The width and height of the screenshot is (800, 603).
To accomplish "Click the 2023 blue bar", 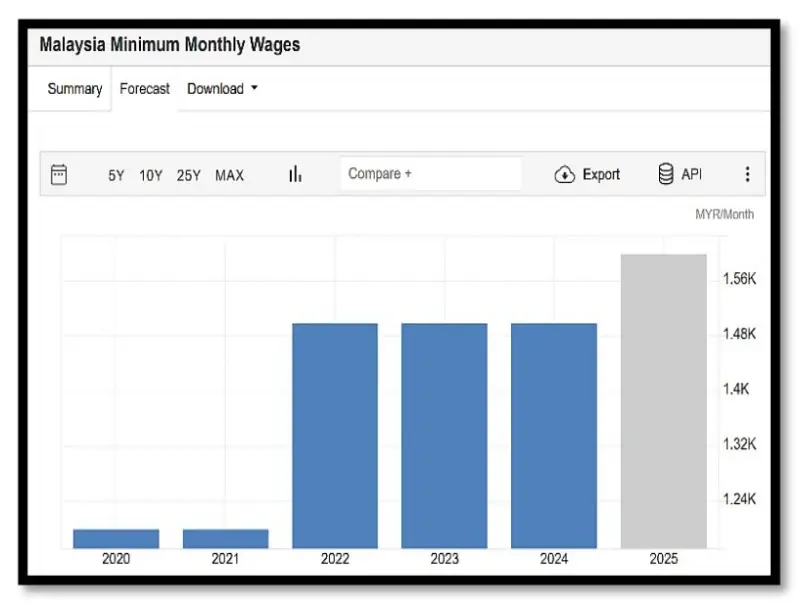I will pos(444,436).
